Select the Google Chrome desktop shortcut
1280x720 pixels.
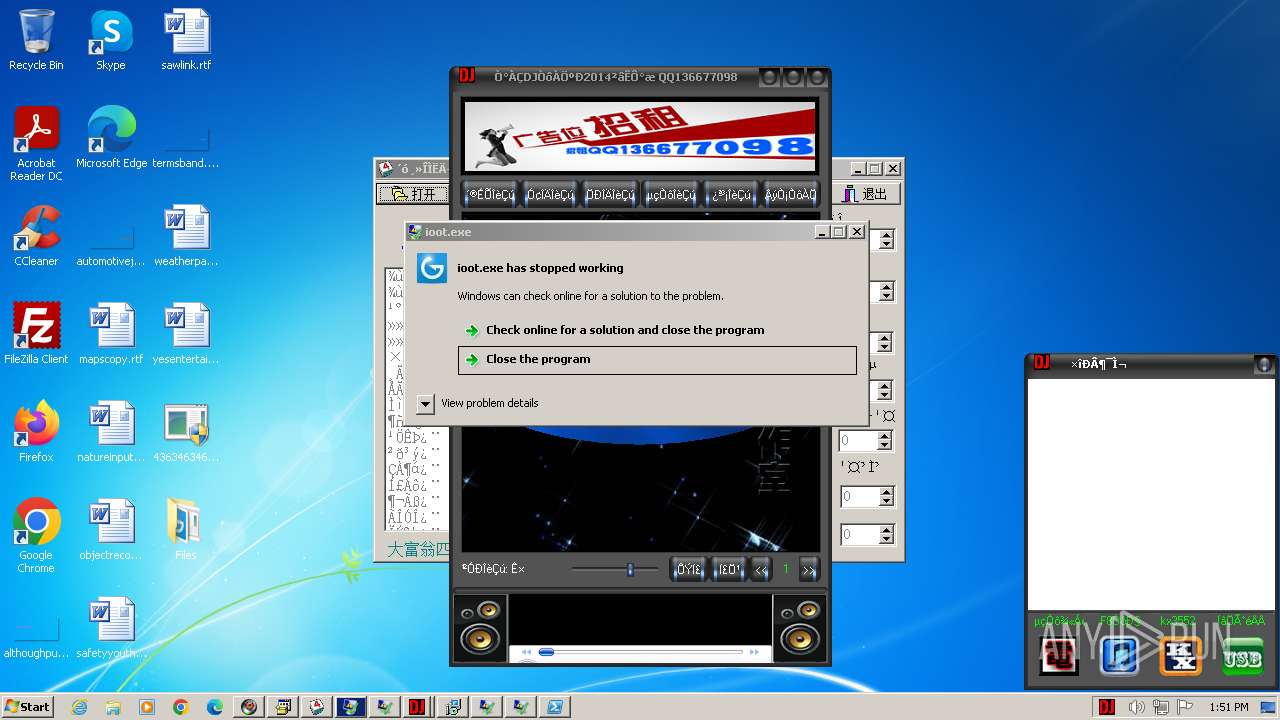[x=36, y=536]
